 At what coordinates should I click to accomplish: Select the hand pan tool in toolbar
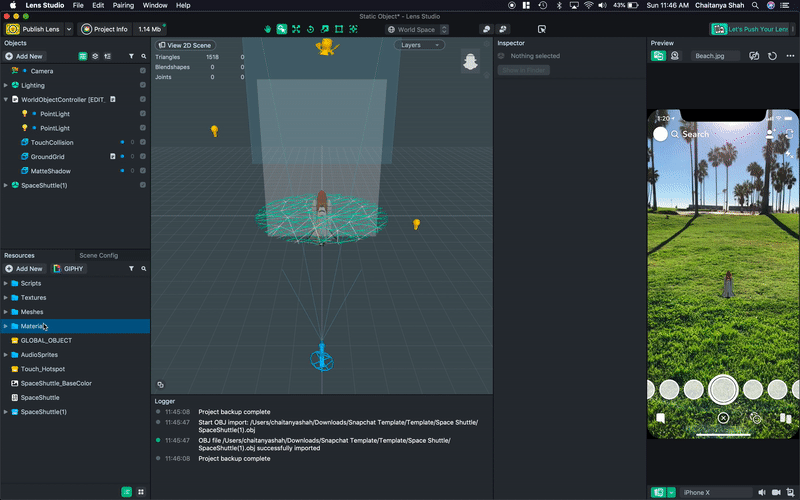(267, 29)
